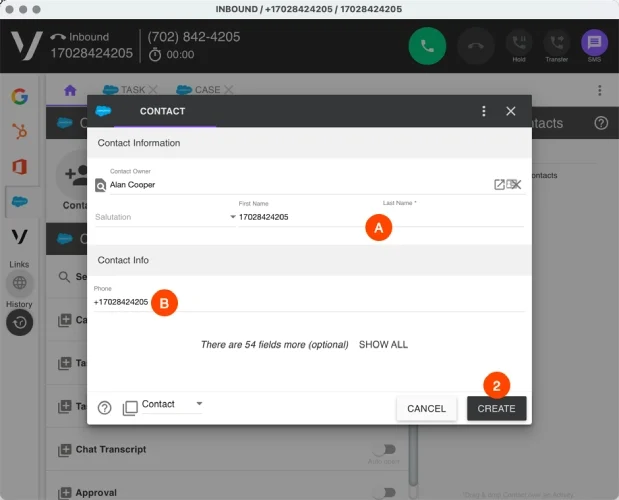Click Vonage logo in header
Image resolution: width=619 pixels, height=500 pixels.
coord(26,46)
